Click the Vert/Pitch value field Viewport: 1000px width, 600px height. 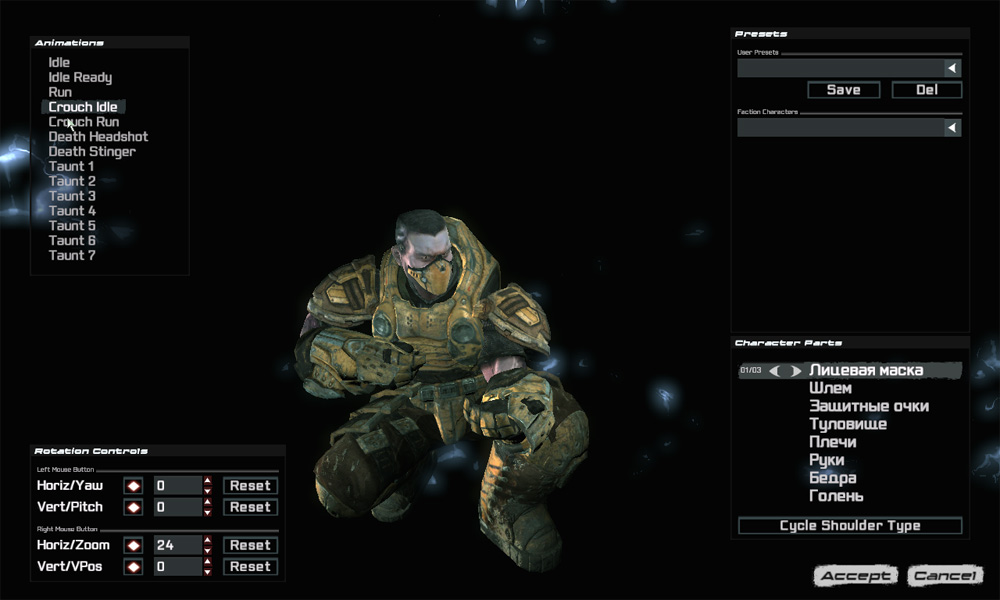pos(178,508)
